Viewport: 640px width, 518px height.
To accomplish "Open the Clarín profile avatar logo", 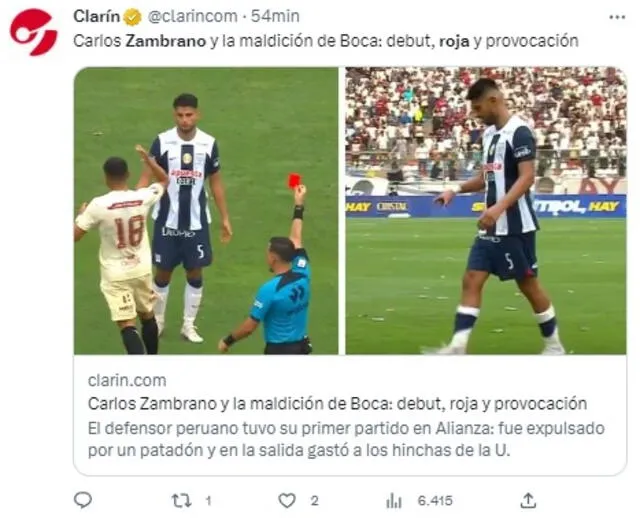I will pyautogui.click(x=33, y=32).
